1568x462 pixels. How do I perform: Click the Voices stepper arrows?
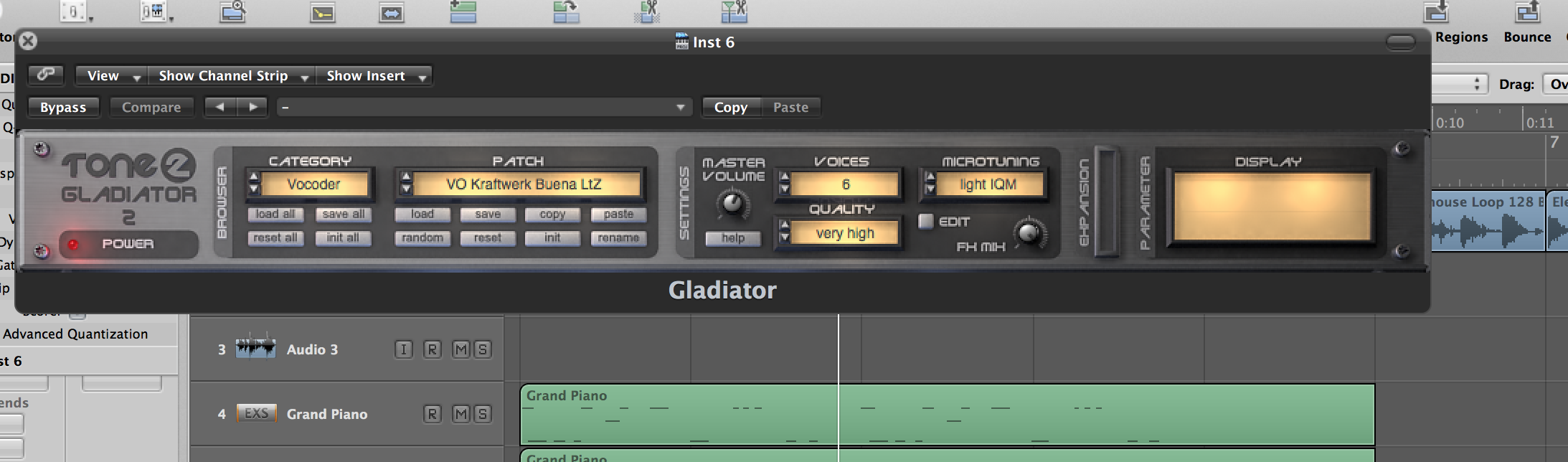[784, 184]
